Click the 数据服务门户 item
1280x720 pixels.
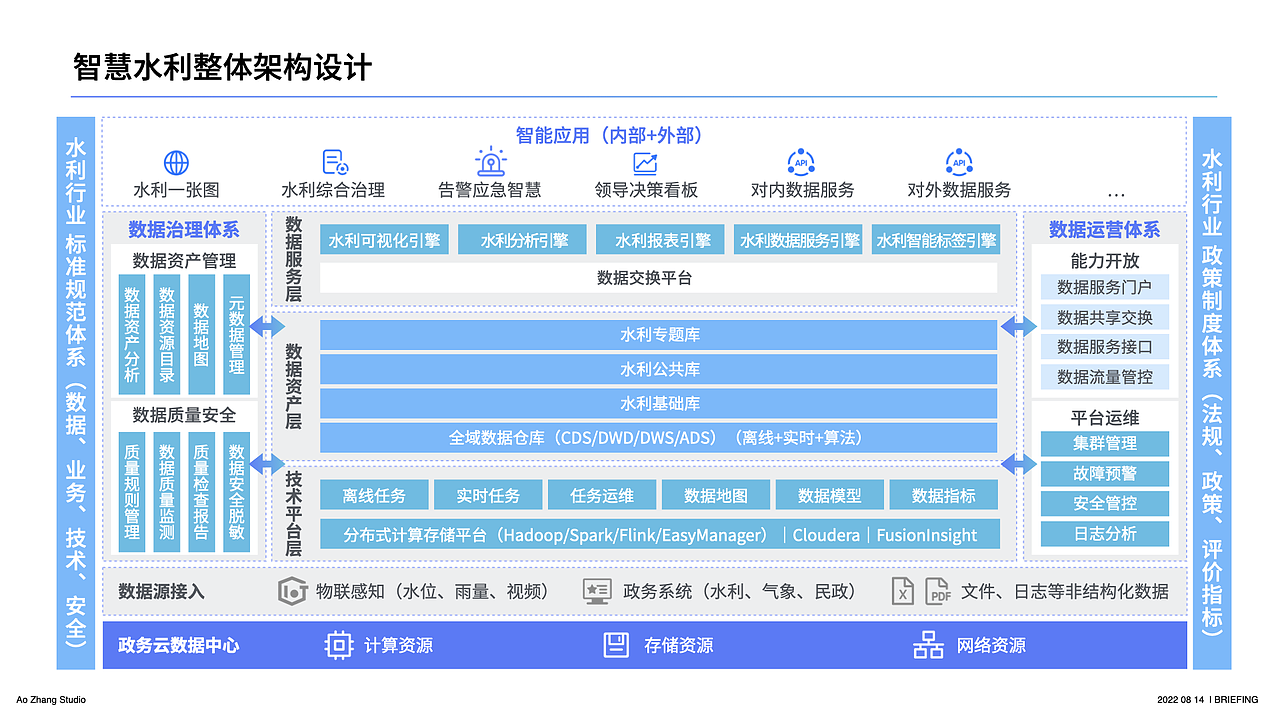(1105, 287)
